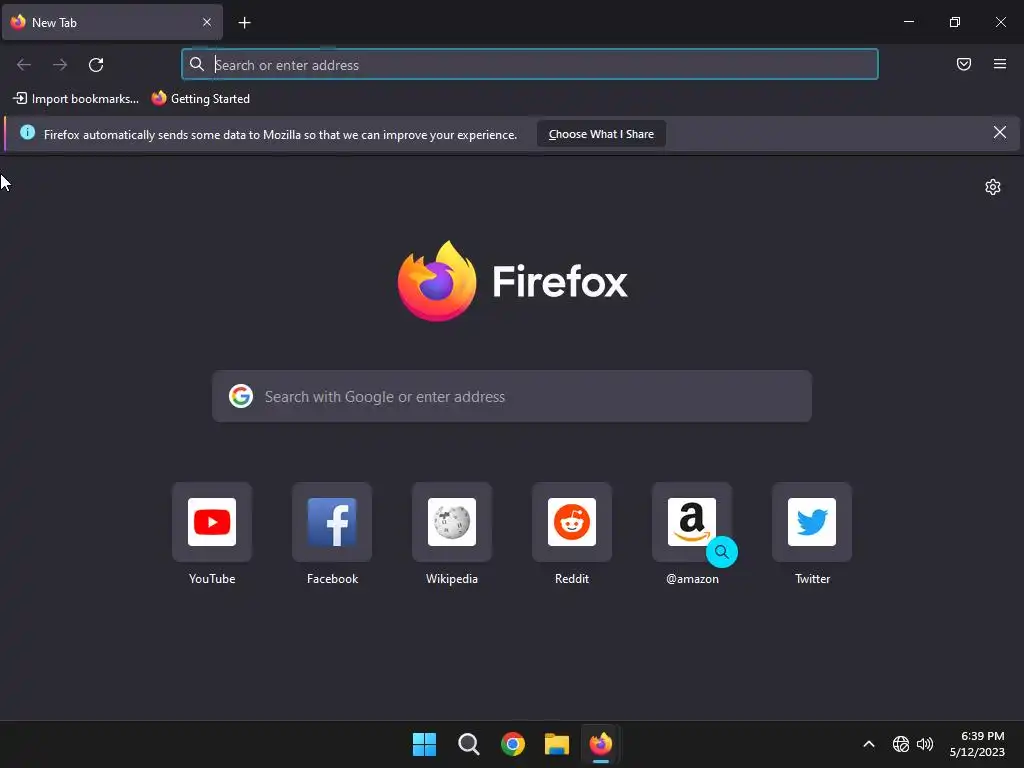This screenshot has width=1024, height=768.
Task: Open the Twitter shortcut tile
Action: click(812, 522)
